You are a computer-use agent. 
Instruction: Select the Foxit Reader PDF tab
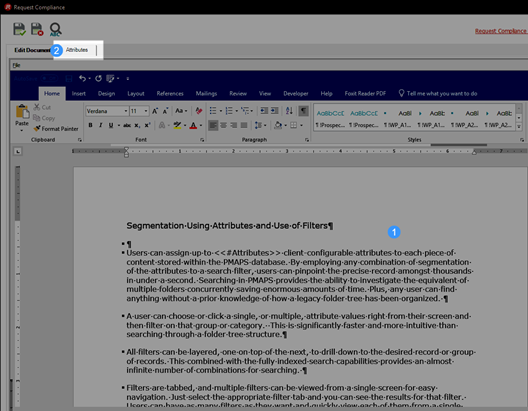tap(365, 94)
